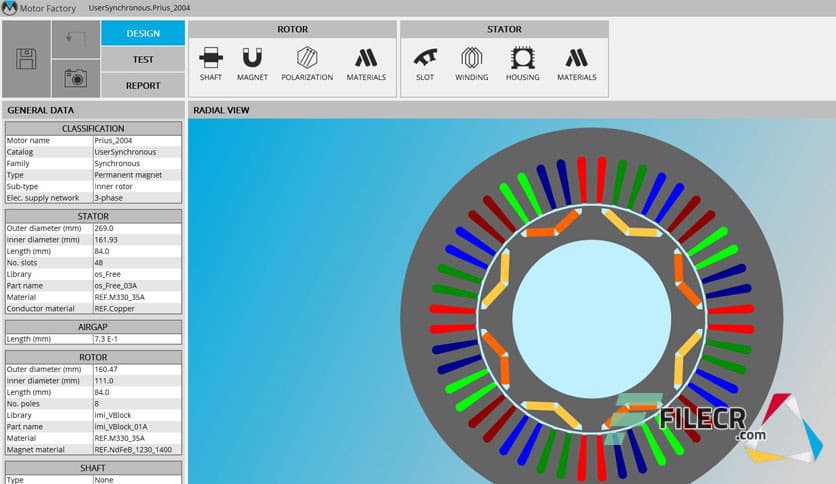This screenshot has height=484, width=836.
Task: Click the Motor Factory logo icon
Action: click(x=10, y=7)
